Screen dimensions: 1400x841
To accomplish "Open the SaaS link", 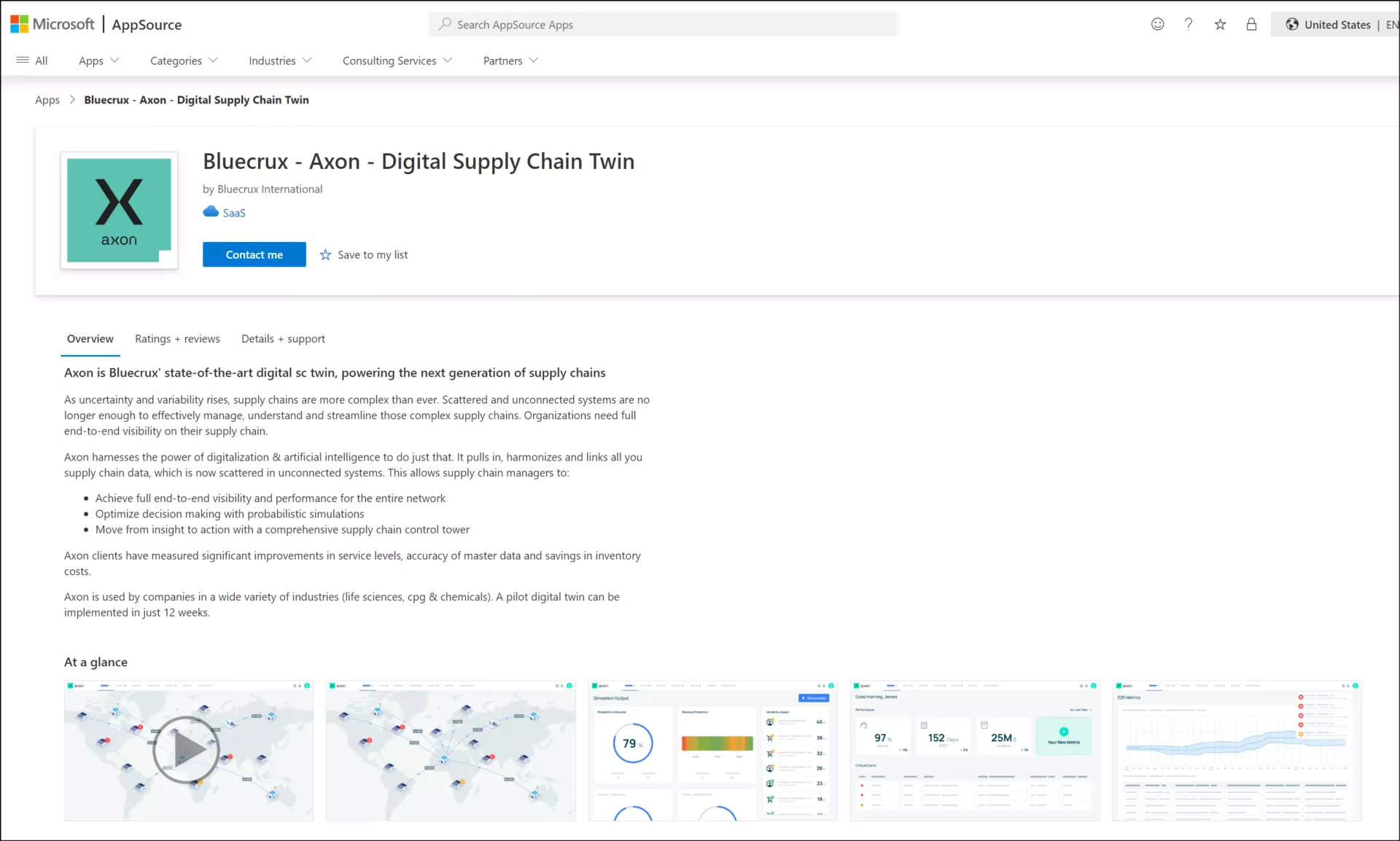I will pos(234,213).
